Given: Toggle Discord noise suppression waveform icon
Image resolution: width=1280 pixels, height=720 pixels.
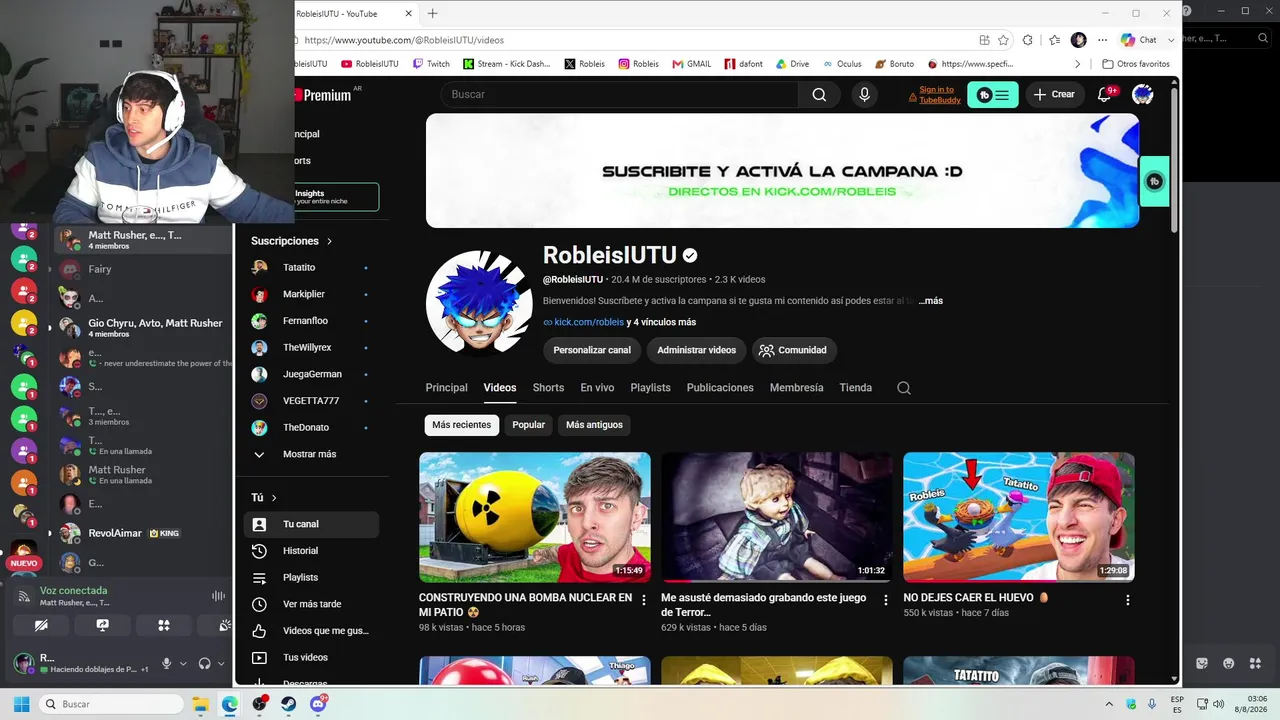Looking at the screenshot, I should pyautogui.click(x=218, y=596).
